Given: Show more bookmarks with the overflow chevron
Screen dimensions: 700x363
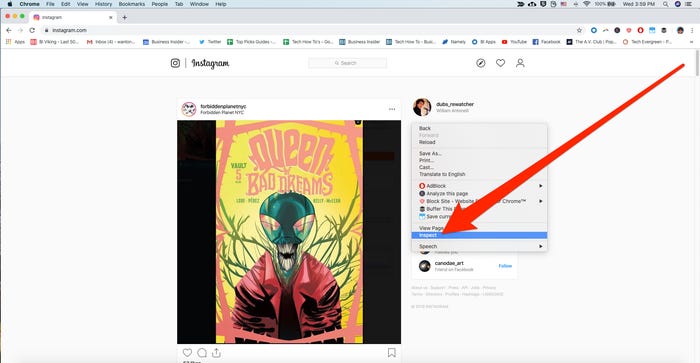Looking at the screenshot, I should click(x=692, y=42).
